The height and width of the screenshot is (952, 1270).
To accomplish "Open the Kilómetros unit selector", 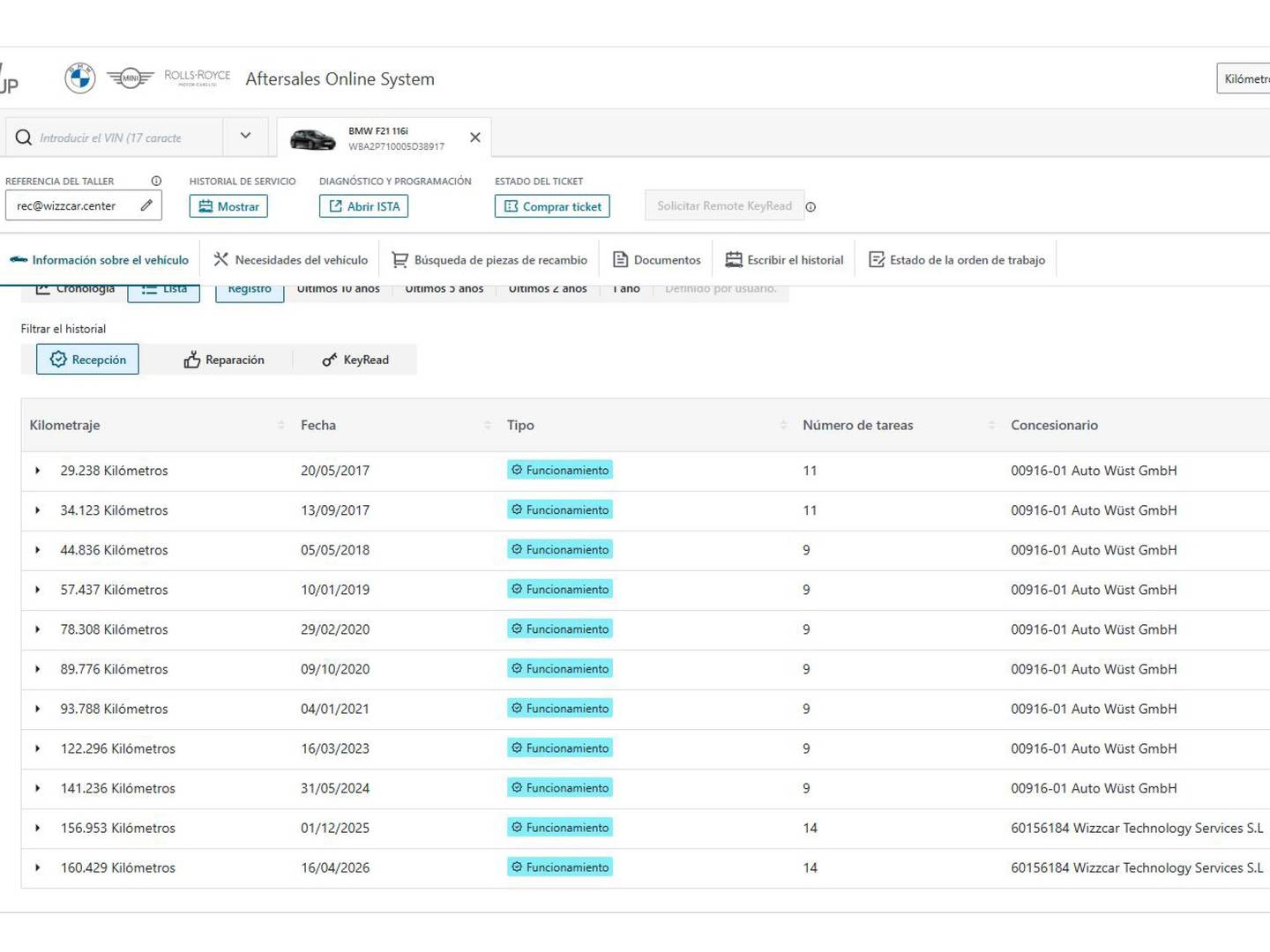I will (1244, 78).
